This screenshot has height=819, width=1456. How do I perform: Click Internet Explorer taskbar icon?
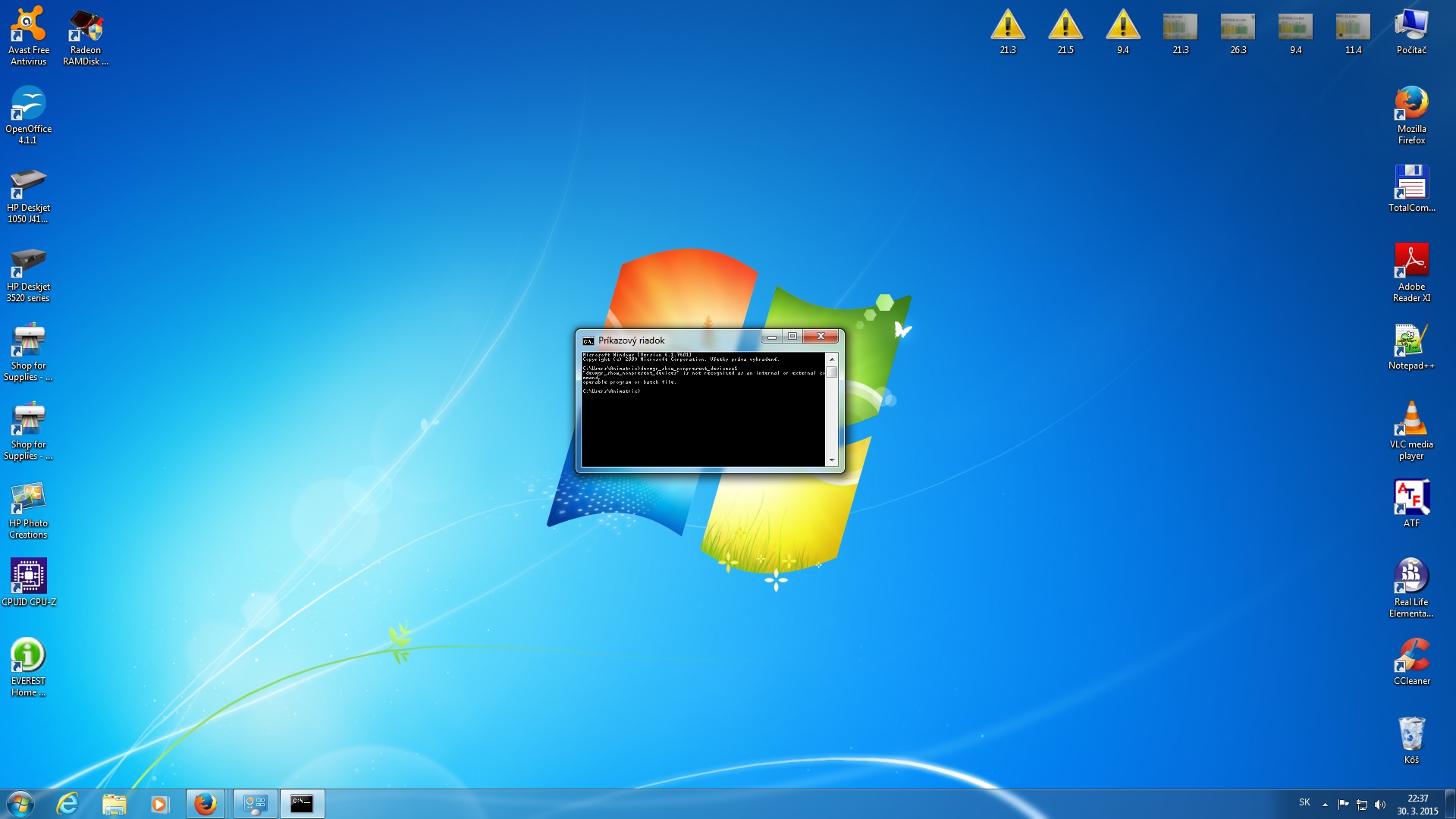pos(67,804)
